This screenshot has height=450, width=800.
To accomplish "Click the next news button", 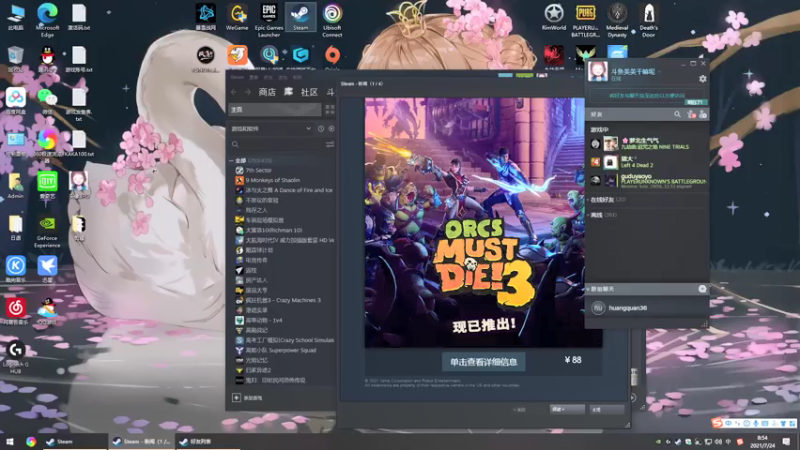I will [x=566, y=409].
